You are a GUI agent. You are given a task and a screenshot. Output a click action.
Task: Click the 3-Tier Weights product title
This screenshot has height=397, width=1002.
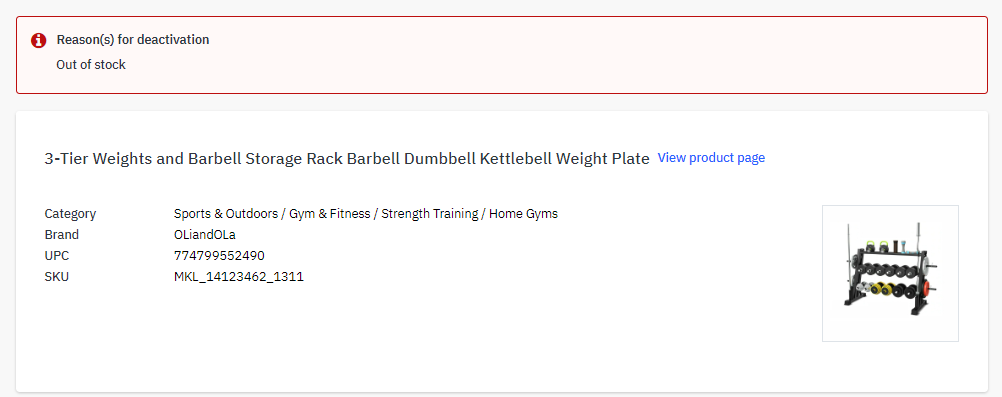(347, 159)
